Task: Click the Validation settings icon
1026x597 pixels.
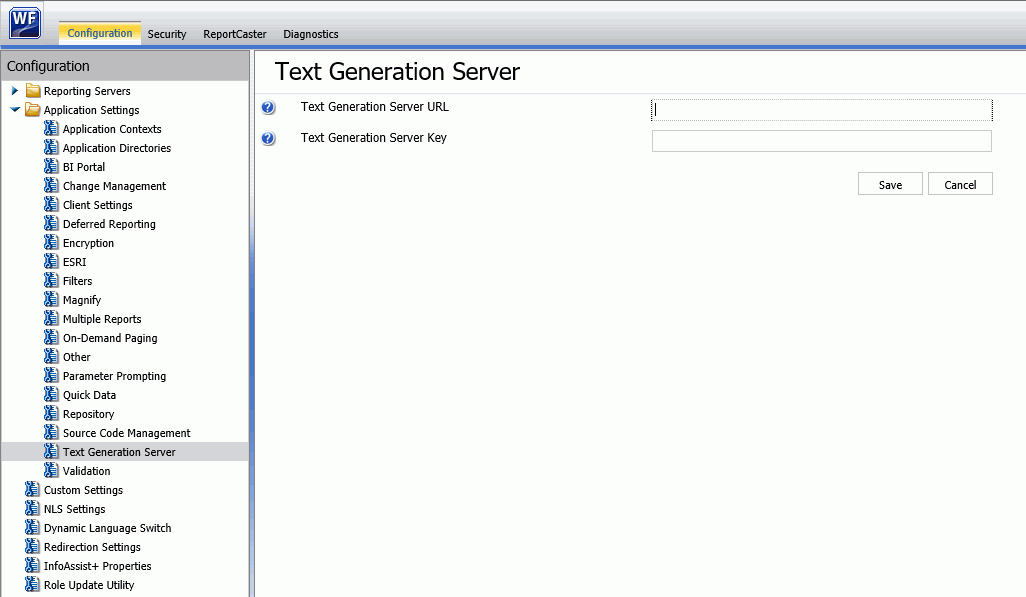Action: (x=51, y=470)
